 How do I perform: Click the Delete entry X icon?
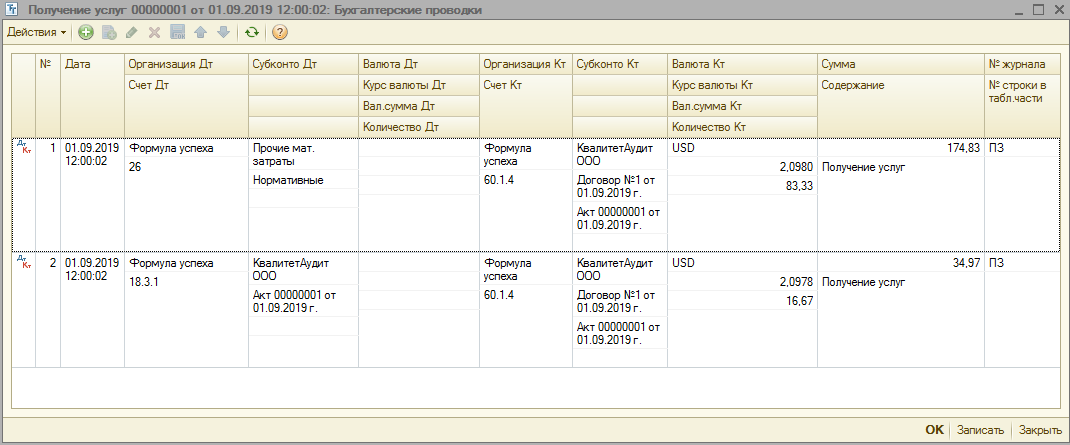[x=154, y=32]
